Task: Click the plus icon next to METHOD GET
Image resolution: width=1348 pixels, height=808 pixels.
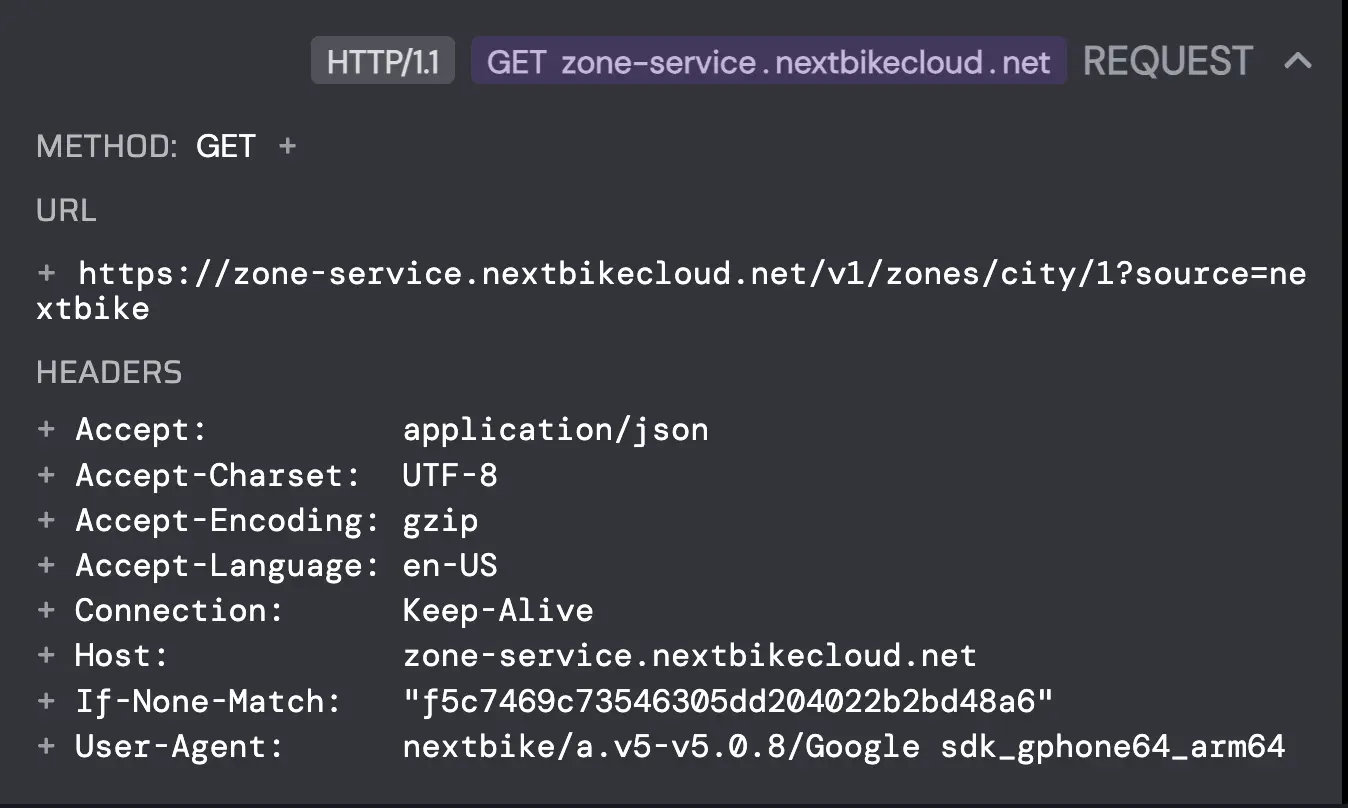Action: [287, 147]
